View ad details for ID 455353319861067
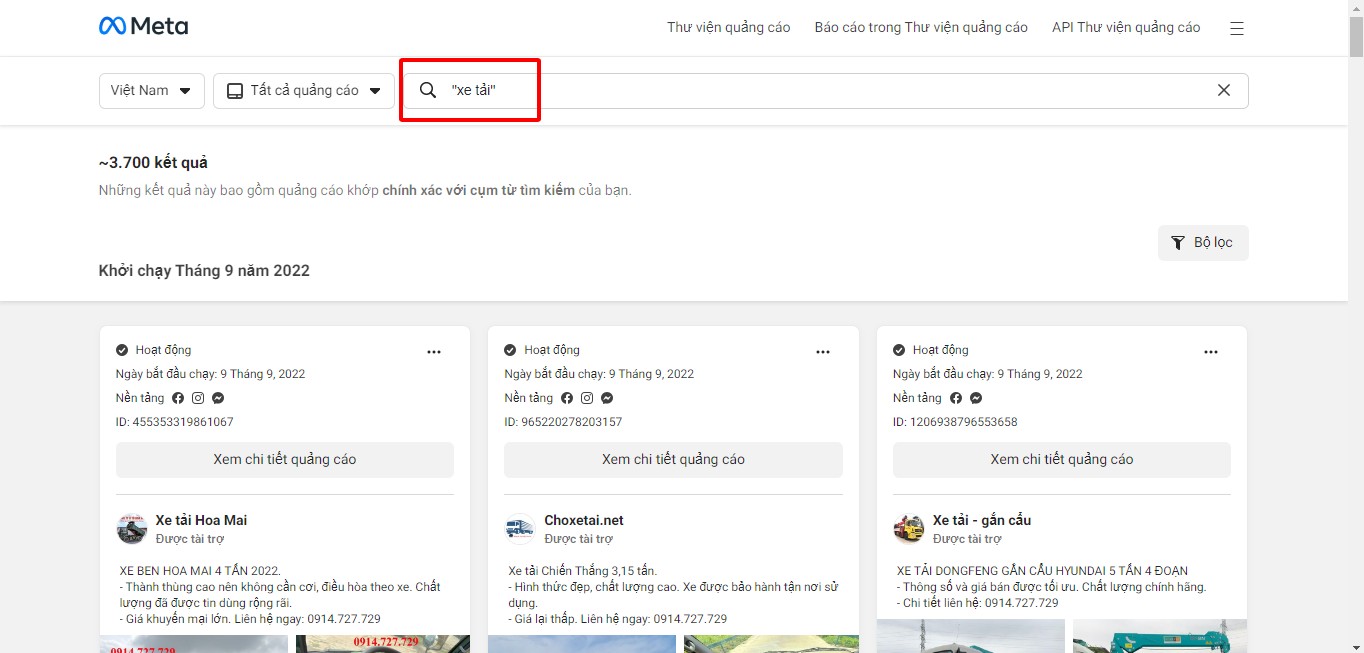Viewport: 1364px width, 653px height. point(285,460)
